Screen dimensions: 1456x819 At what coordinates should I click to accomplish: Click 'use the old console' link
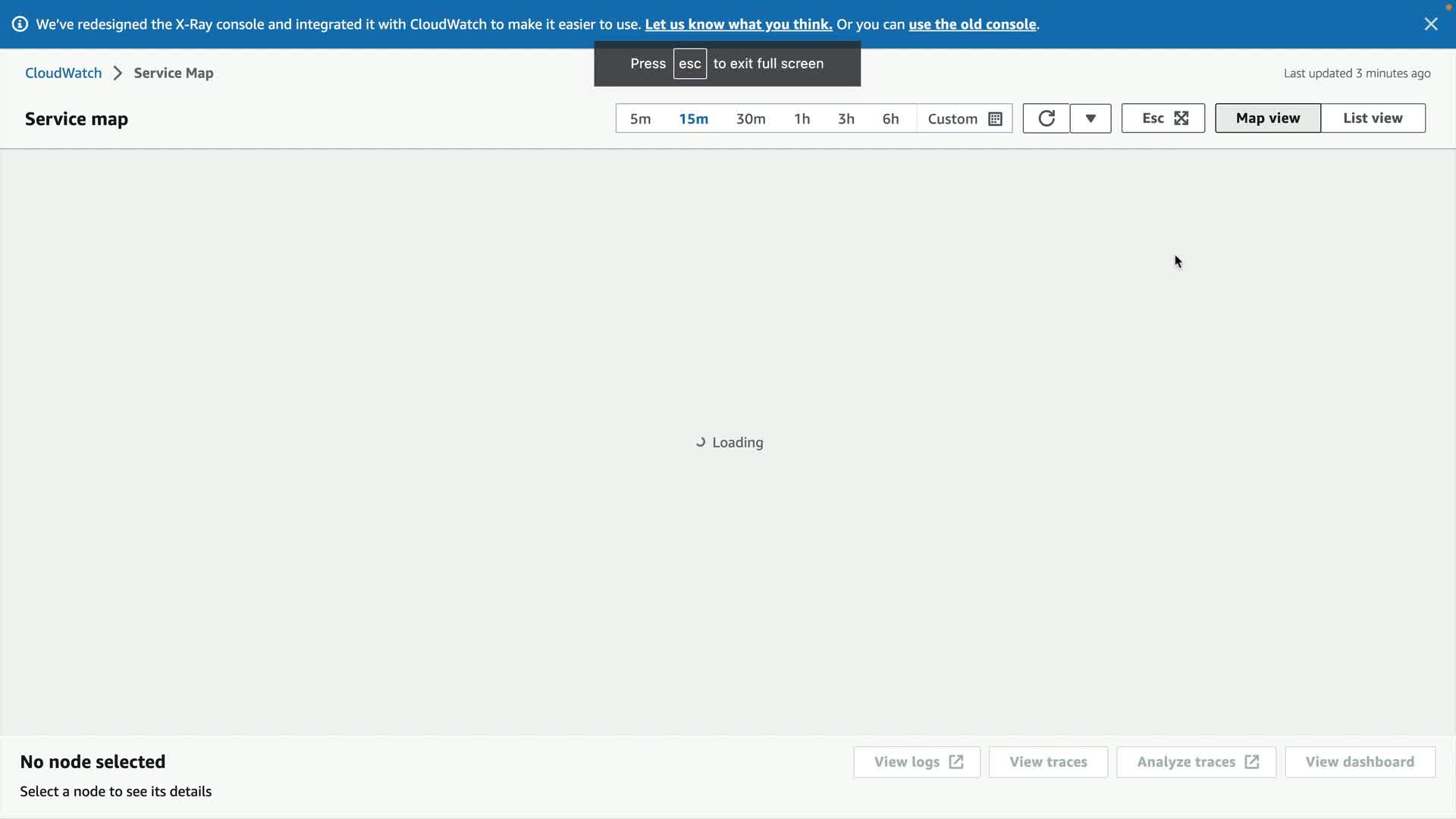971,24
